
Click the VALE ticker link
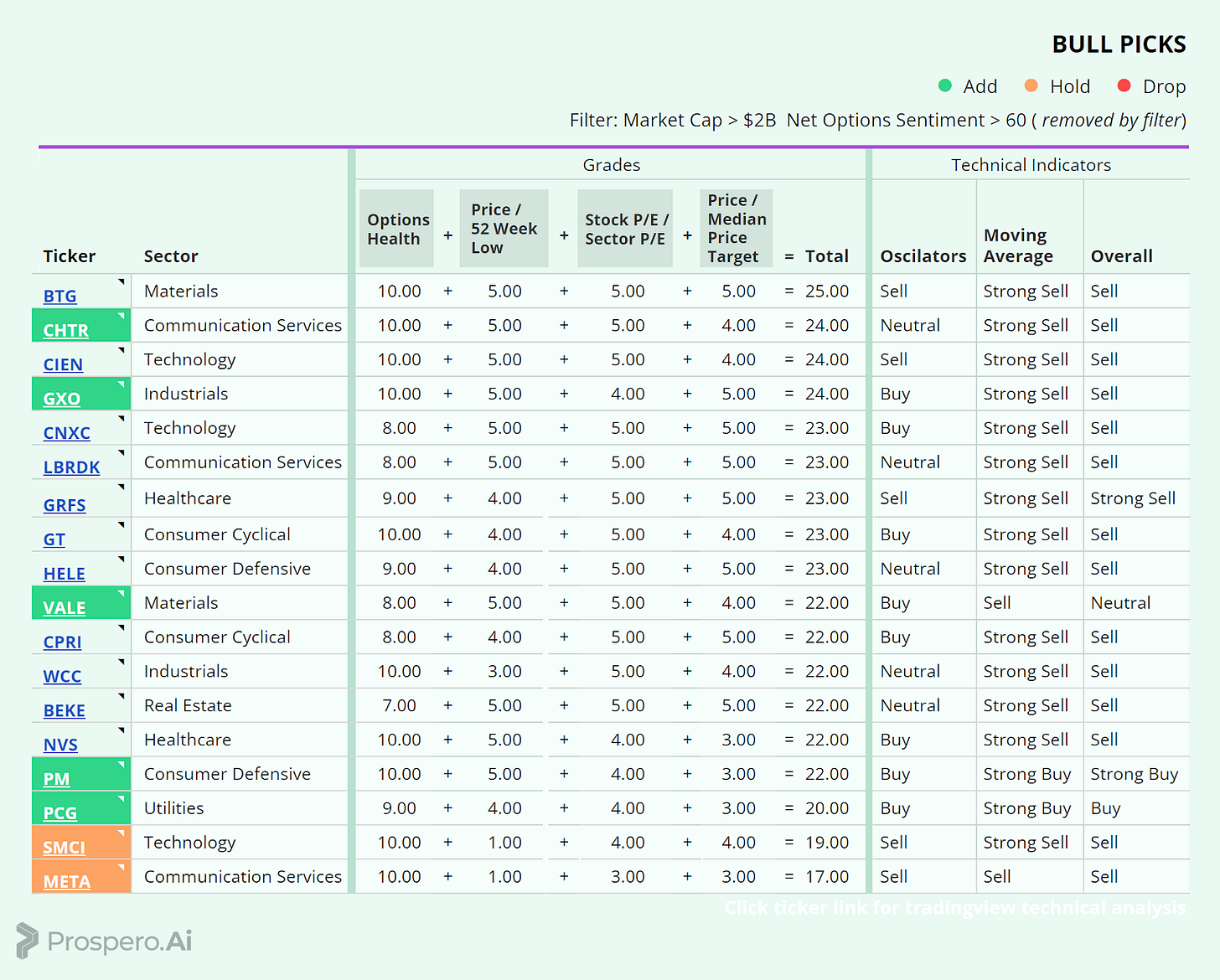pos(64,608)
